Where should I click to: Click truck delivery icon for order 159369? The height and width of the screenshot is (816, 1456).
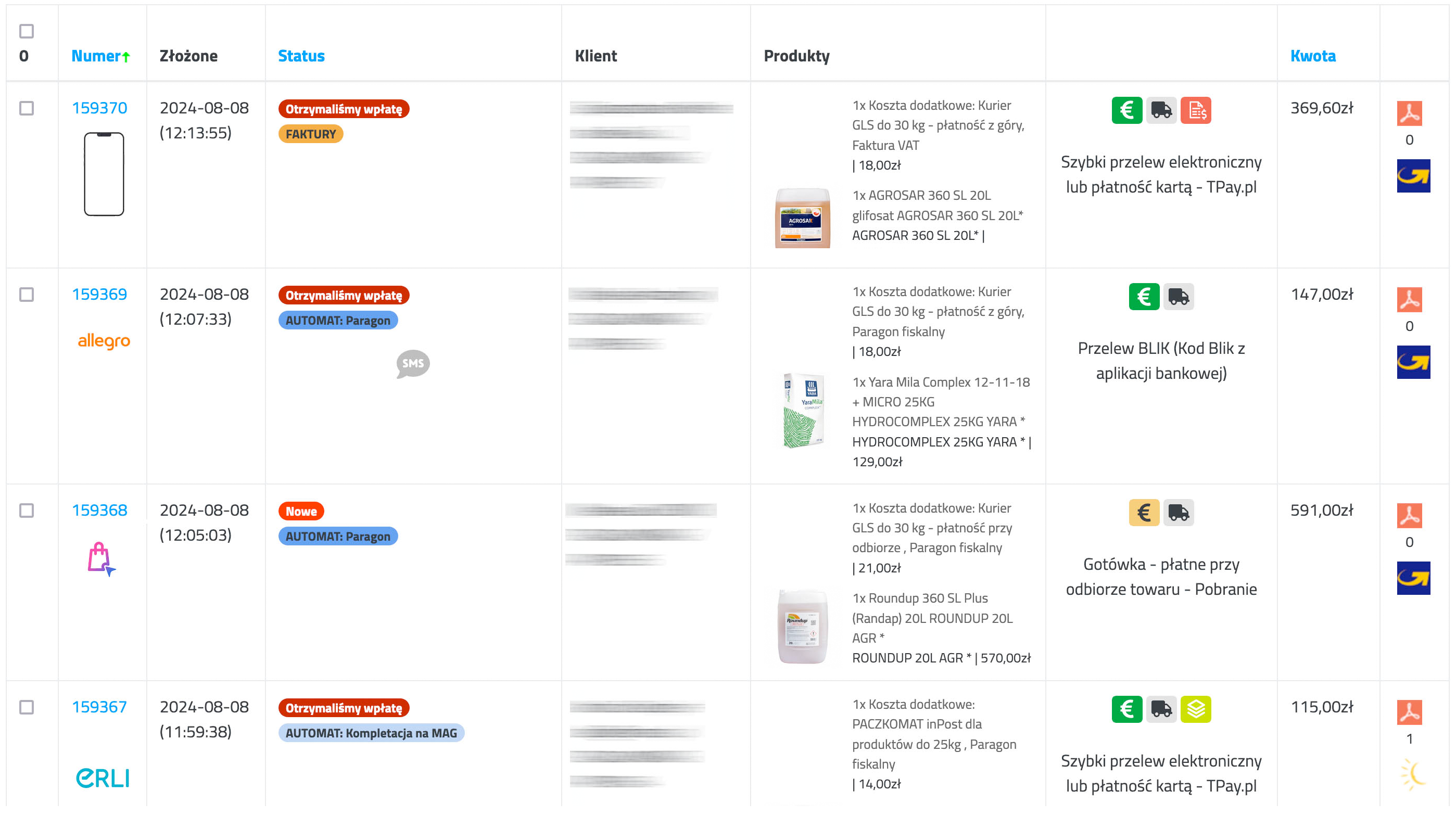point(1179,297)
